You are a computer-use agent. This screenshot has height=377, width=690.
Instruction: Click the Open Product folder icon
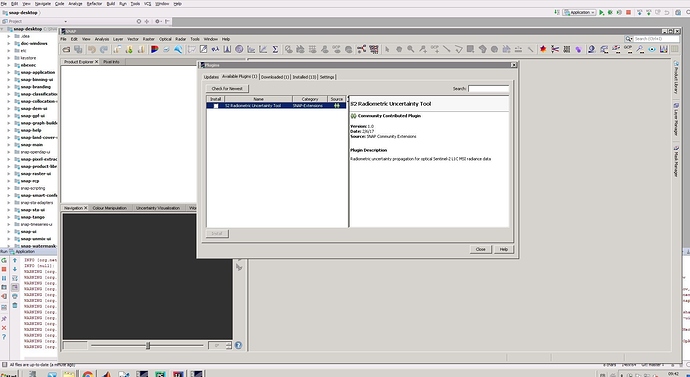click(66, 49)
